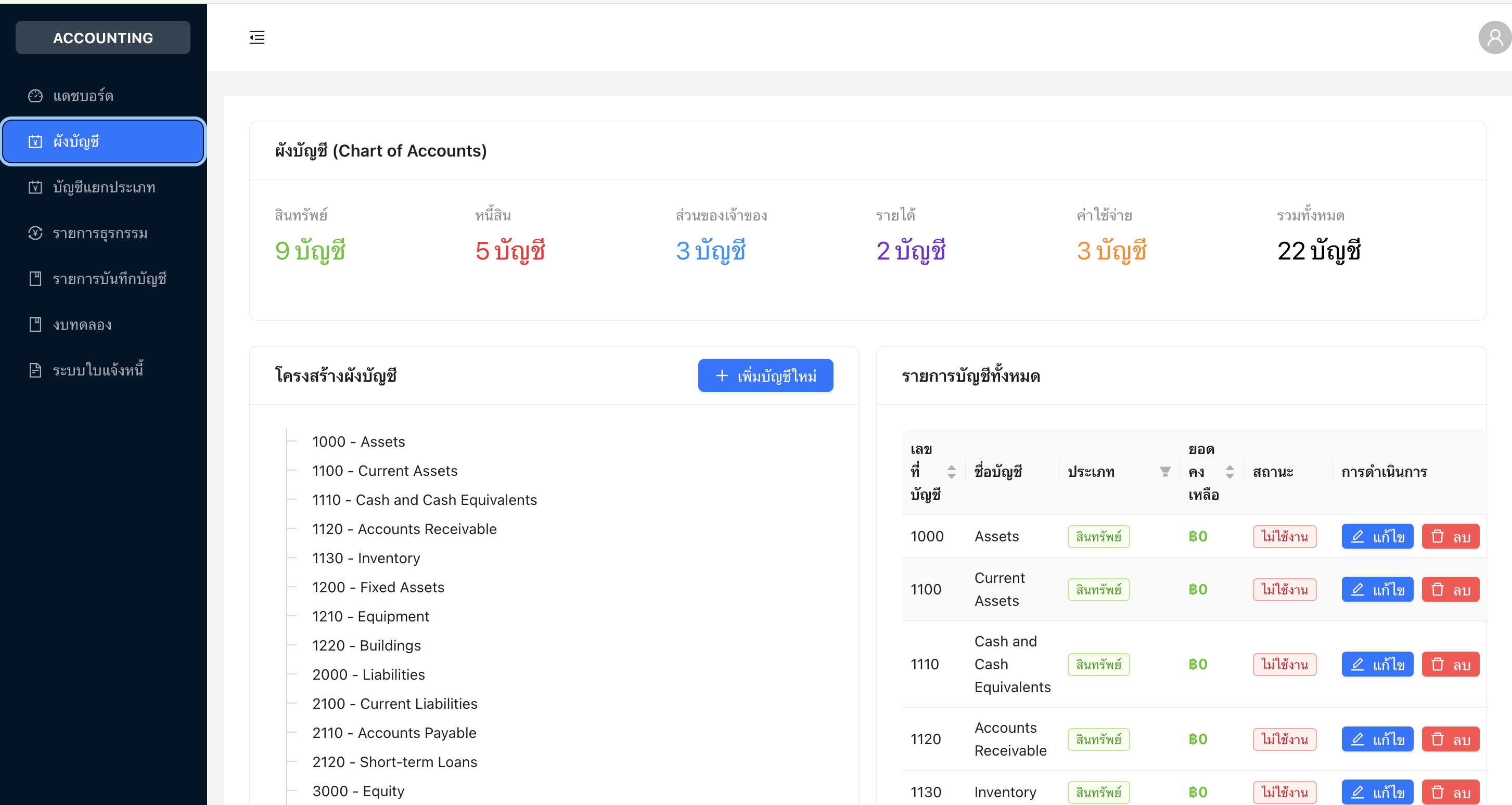The width and height of the screenshot is (1512, 805).
Task: Select 1000 - Assets tree node
Action: tap(358, 442)
